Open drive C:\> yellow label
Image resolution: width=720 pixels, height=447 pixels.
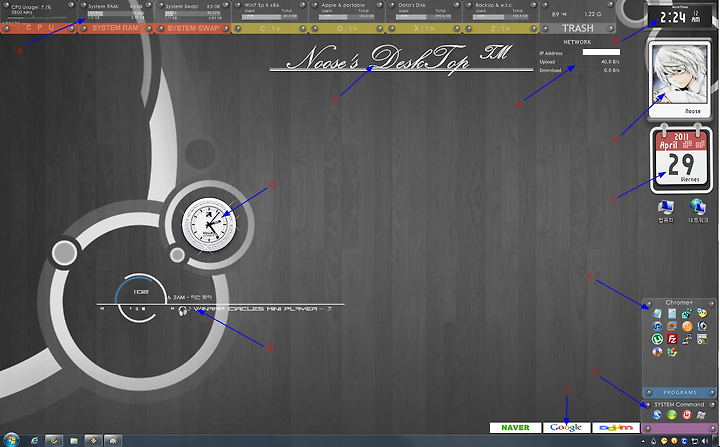270,28
